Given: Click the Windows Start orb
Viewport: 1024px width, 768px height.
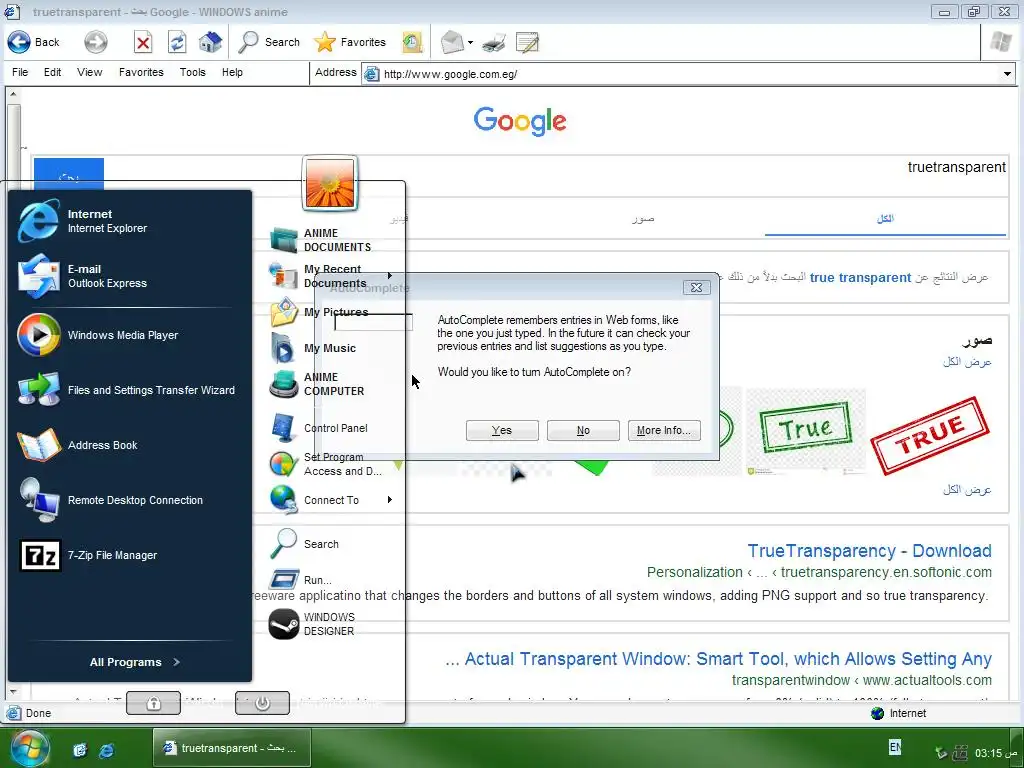Looking at the screenshot, I should pyautogui.click(x=29, y=748).
